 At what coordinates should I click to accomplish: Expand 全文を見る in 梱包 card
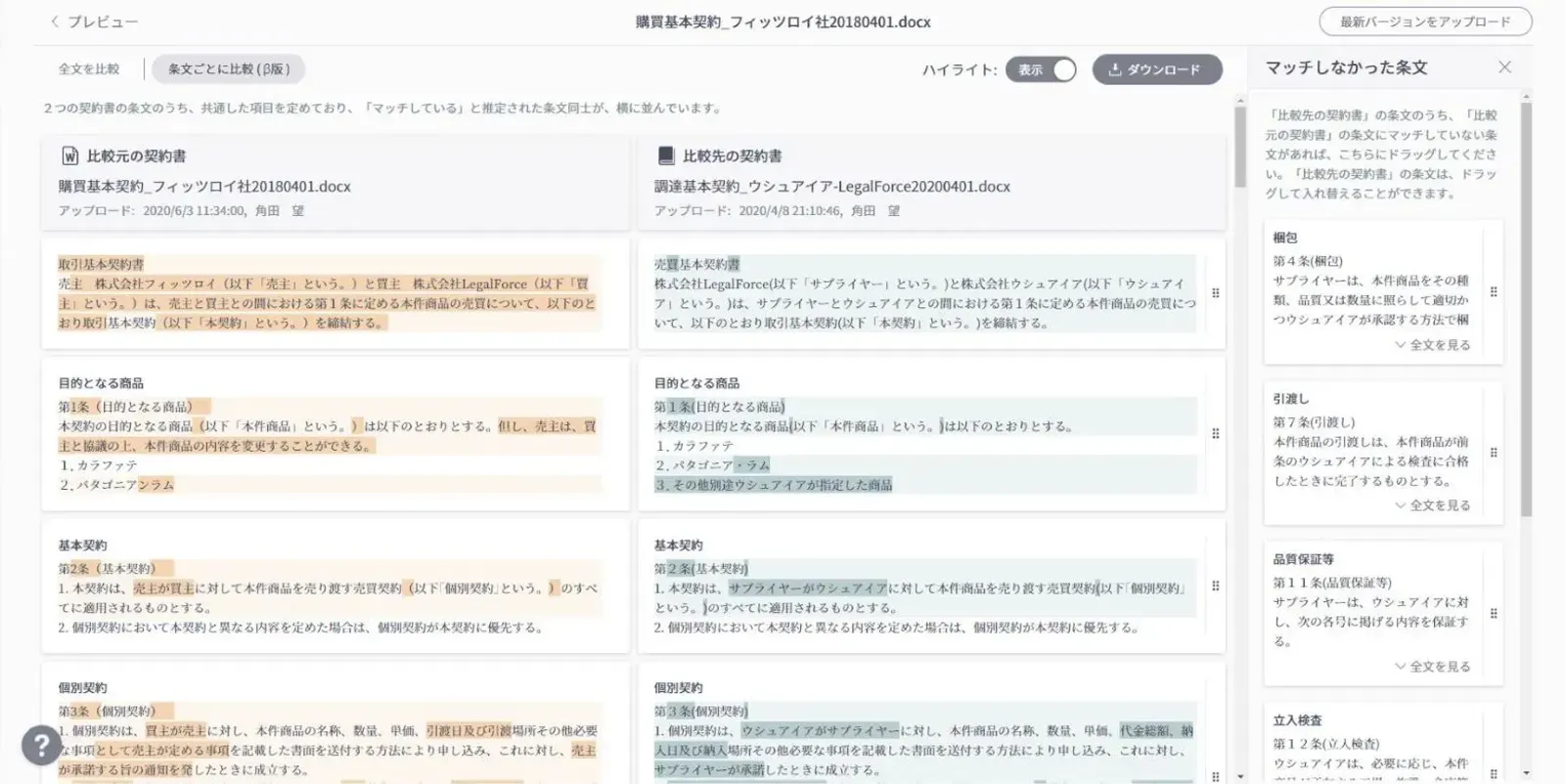1433,345
